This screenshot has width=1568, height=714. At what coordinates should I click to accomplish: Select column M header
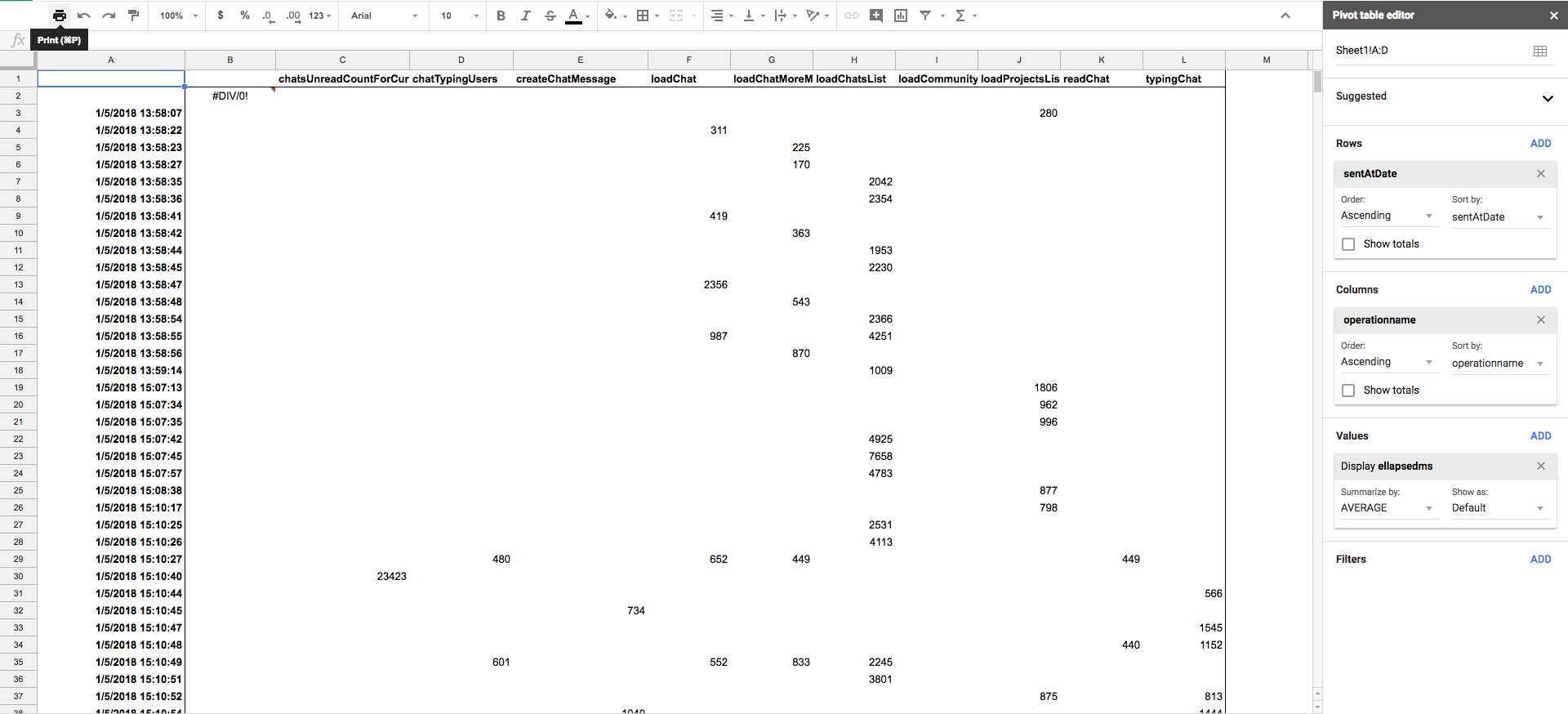pos(1267,60)
